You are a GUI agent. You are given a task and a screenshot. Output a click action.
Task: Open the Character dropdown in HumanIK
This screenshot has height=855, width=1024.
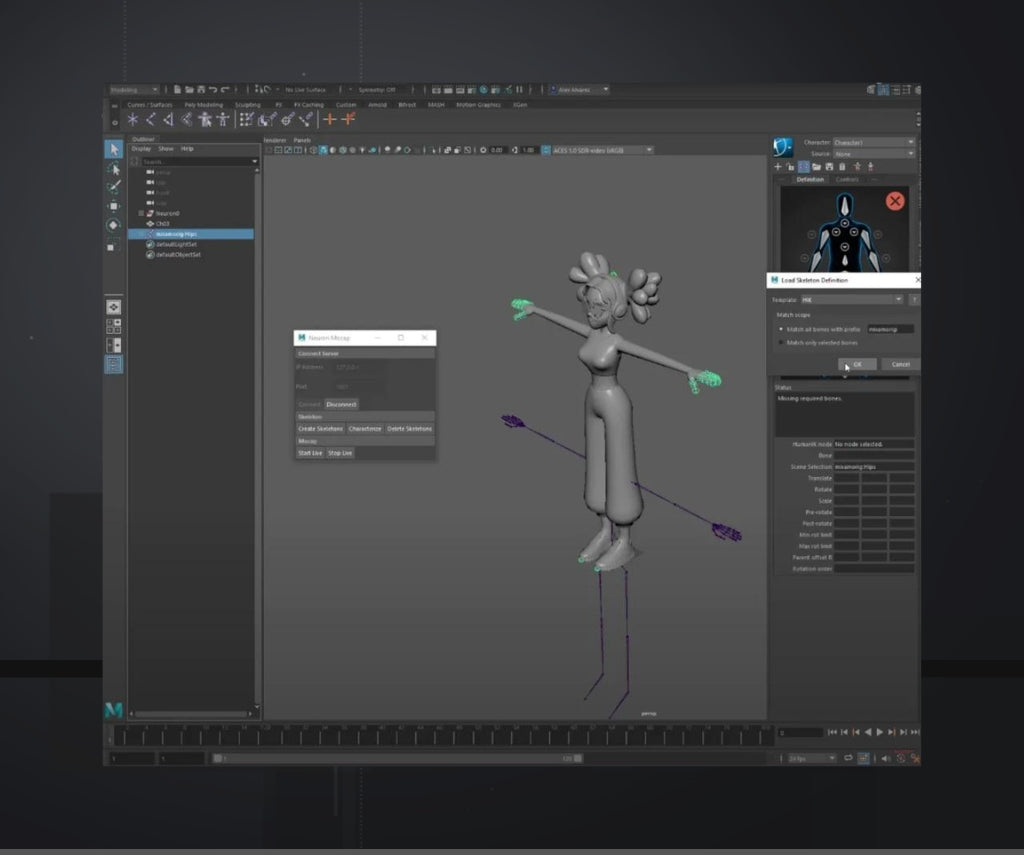coord(874,142)
